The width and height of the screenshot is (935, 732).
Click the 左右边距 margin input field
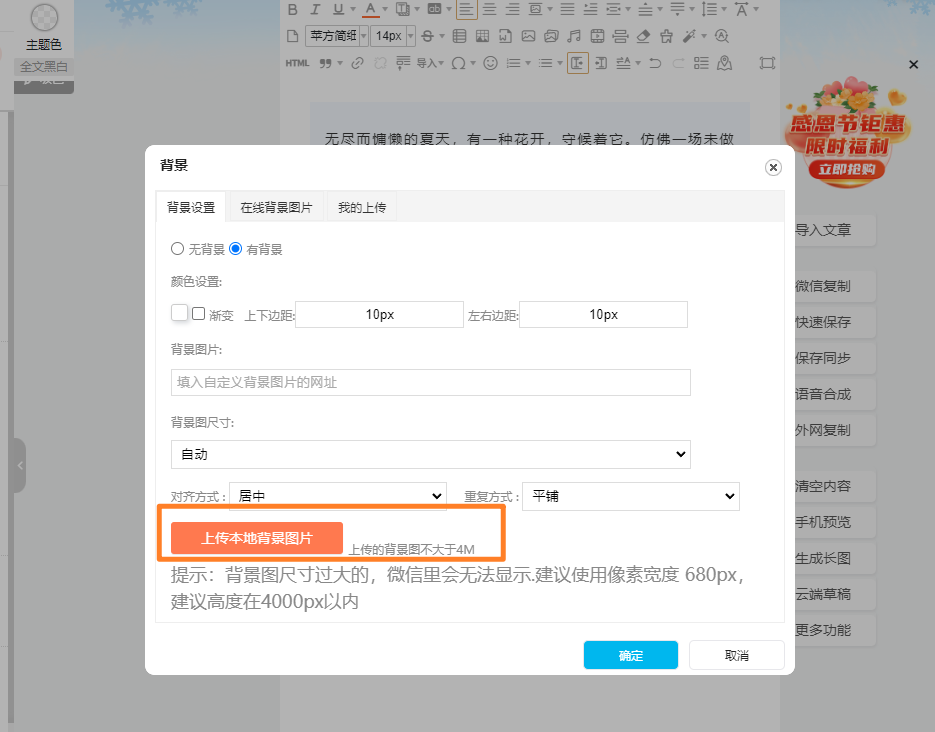(603, 314)
